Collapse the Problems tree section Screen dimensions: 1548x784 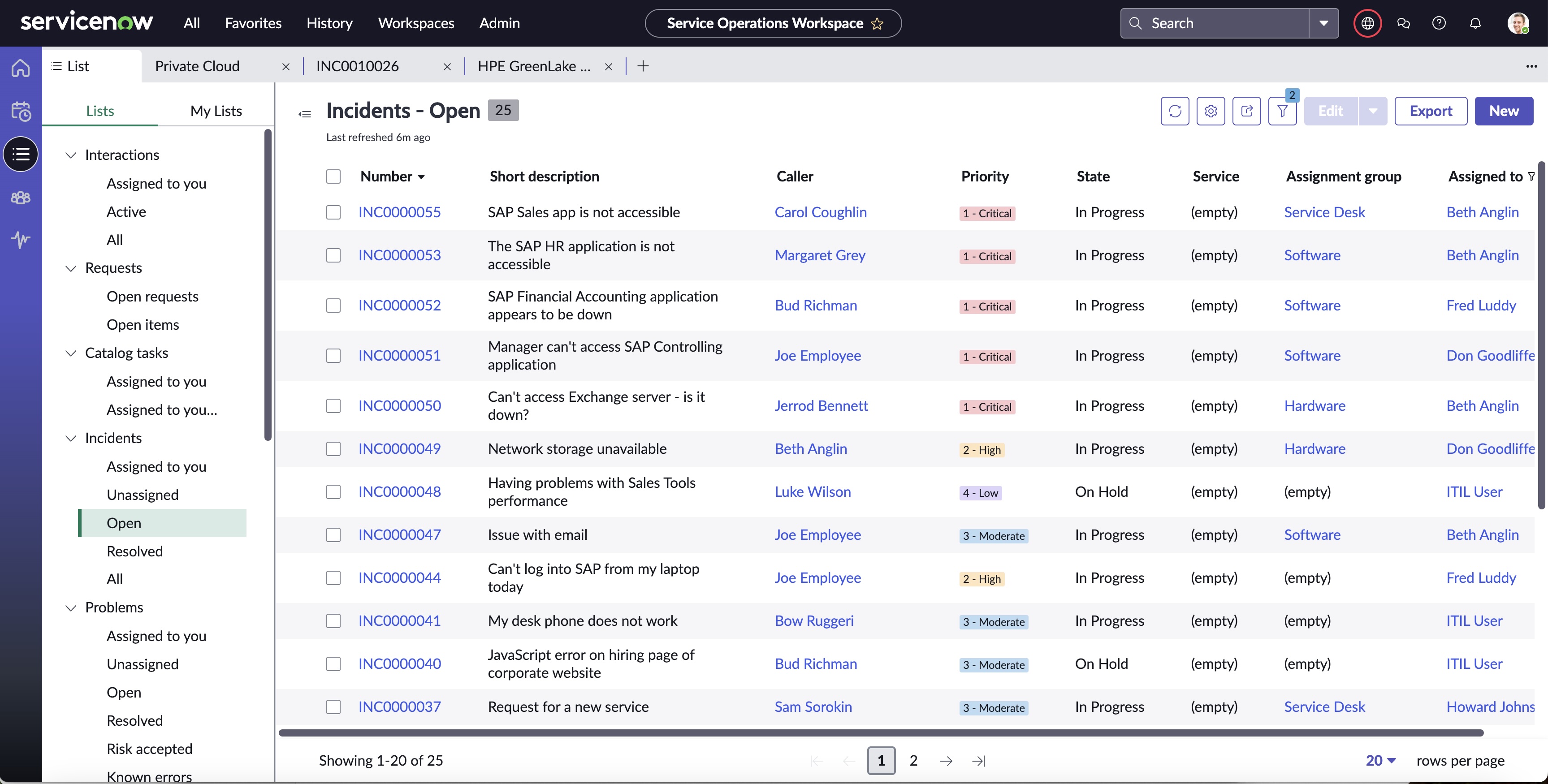(x=71, y=607)
